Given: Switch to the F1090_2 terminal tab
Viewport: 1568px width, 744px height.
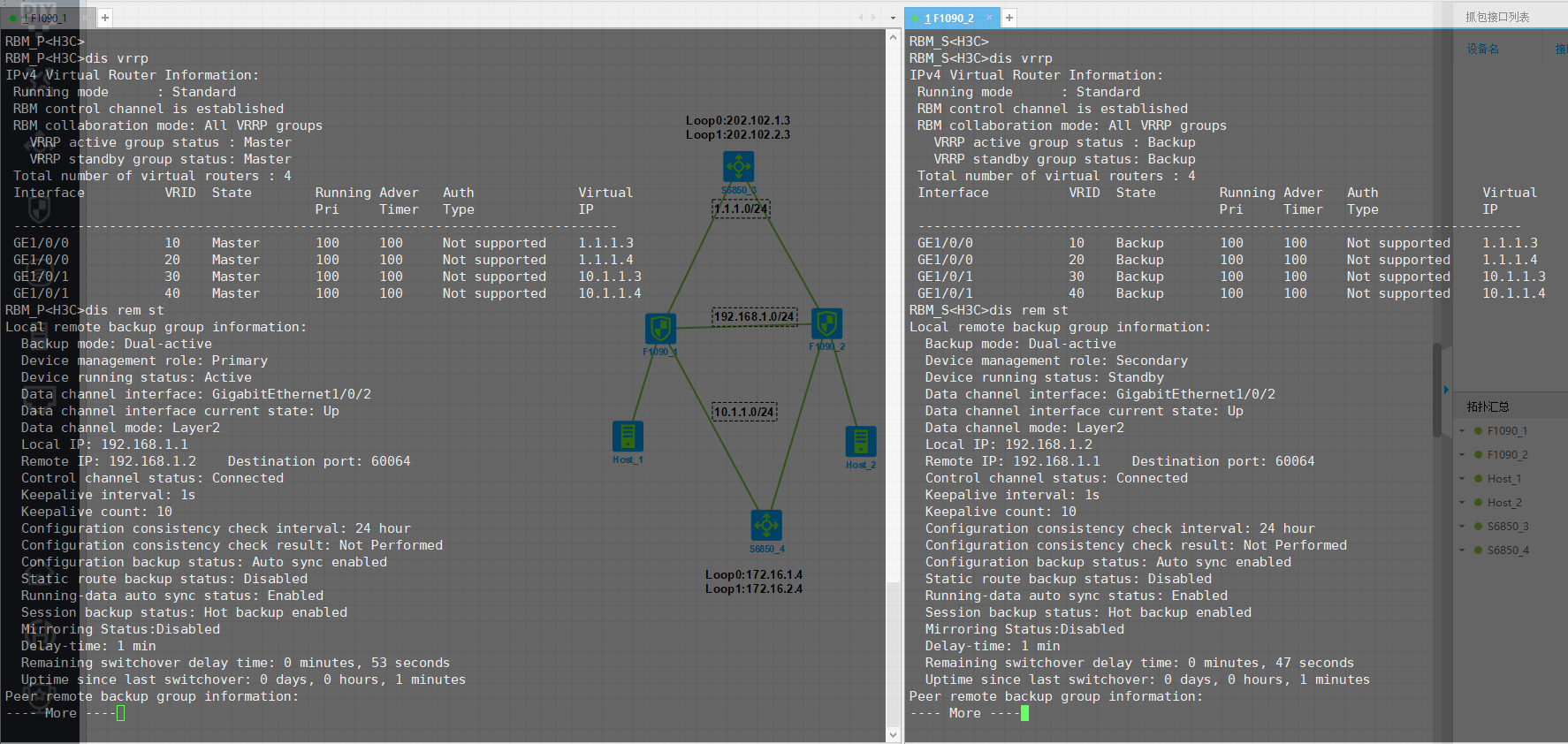Looking at the screenshot, I should click(x=948, y=18).
